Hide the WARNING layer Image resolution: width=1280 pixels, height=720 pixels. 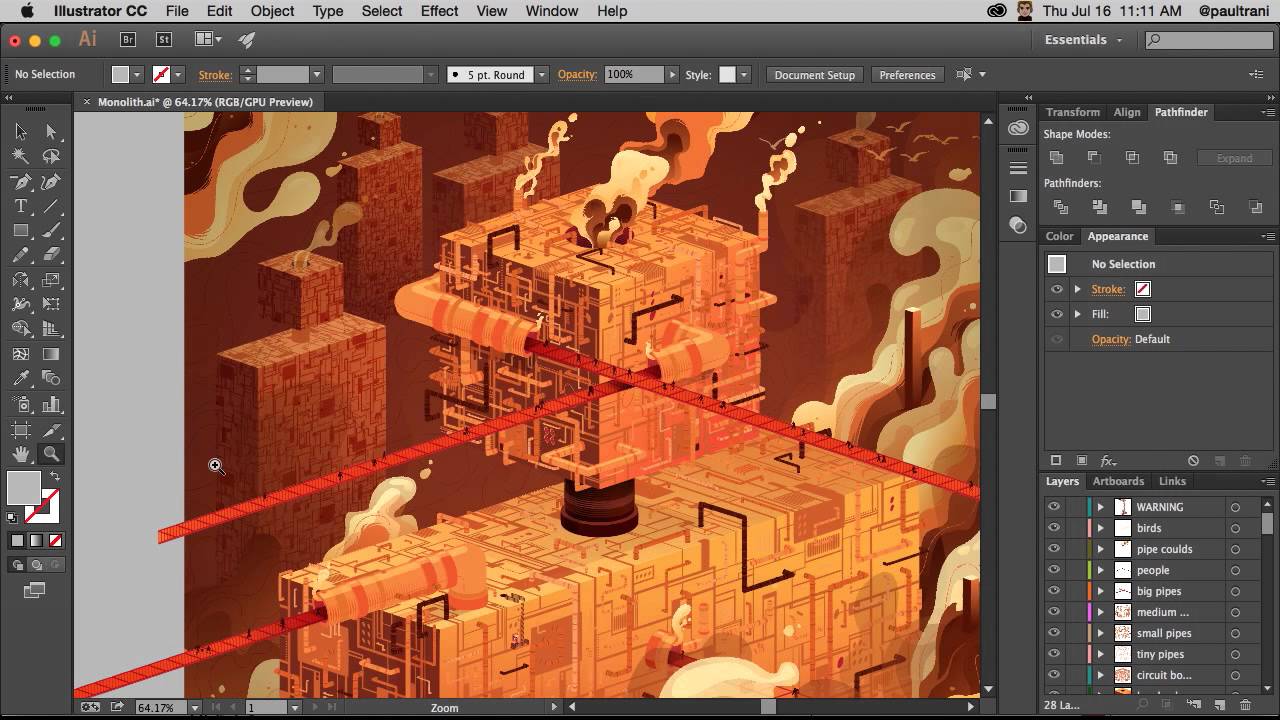tap(1053, 507)
